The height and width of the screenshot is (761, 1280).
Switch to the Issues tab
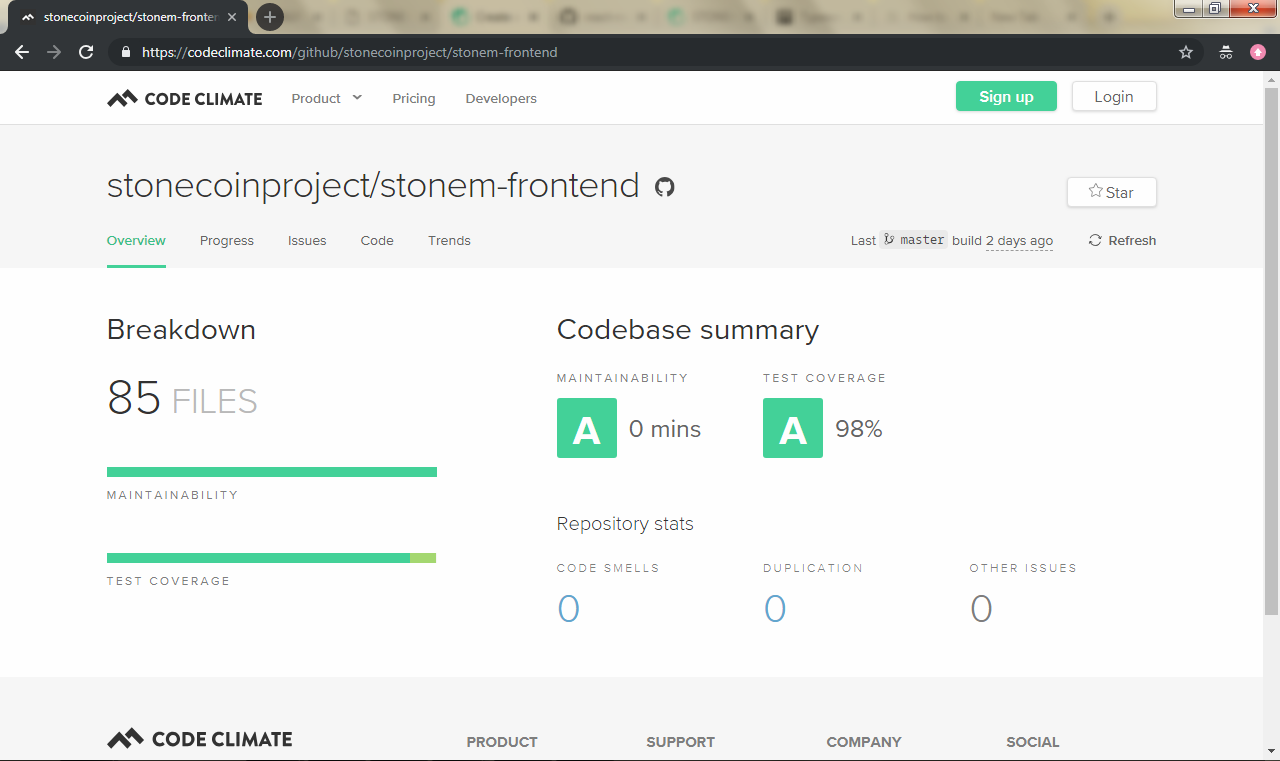307,240
